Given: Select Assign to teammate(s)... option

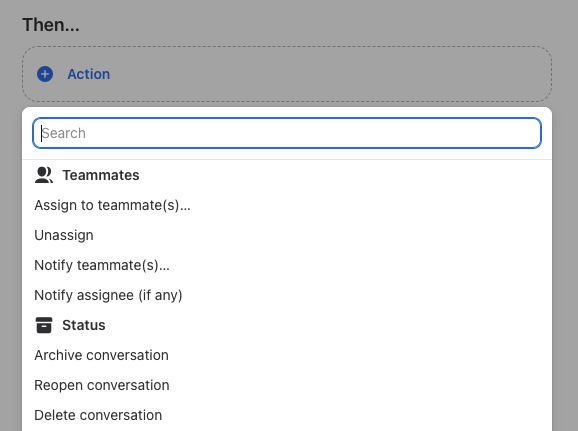Looking at the screenshot, I should point(287,205).
